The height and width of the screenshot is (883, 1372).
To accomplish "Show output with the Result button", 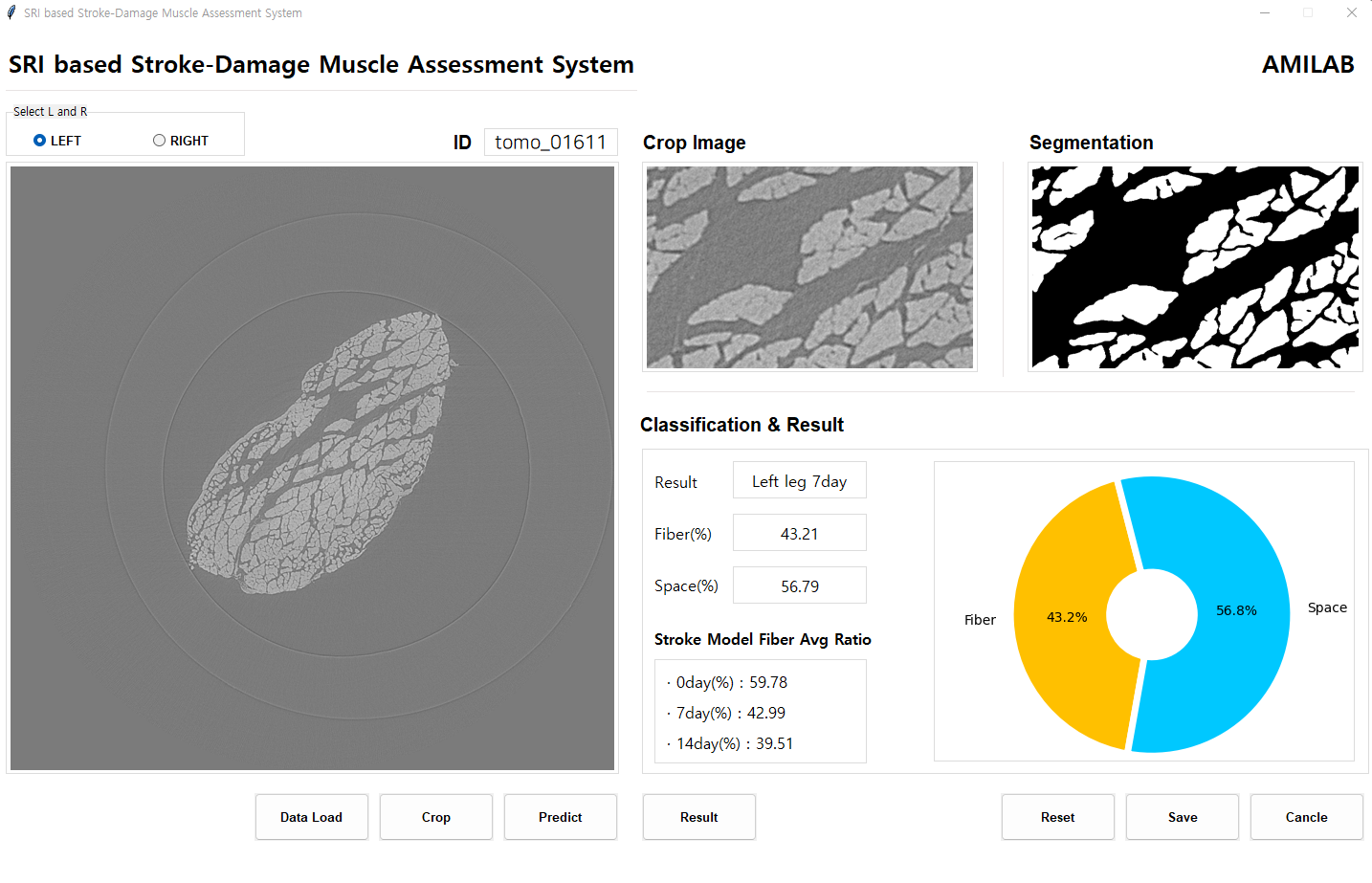I will [x=699, y=817].
